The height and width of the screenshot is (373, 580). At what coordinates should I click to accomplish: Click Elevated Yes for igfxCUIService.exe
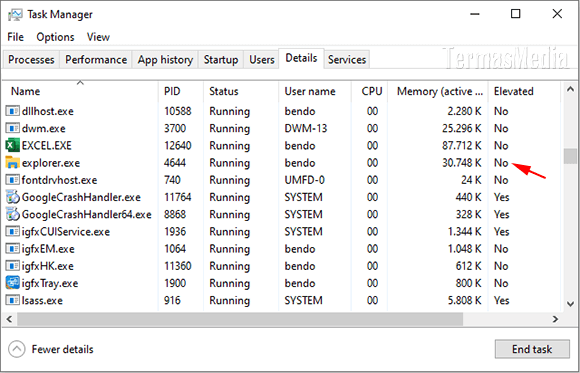(502, 232)
